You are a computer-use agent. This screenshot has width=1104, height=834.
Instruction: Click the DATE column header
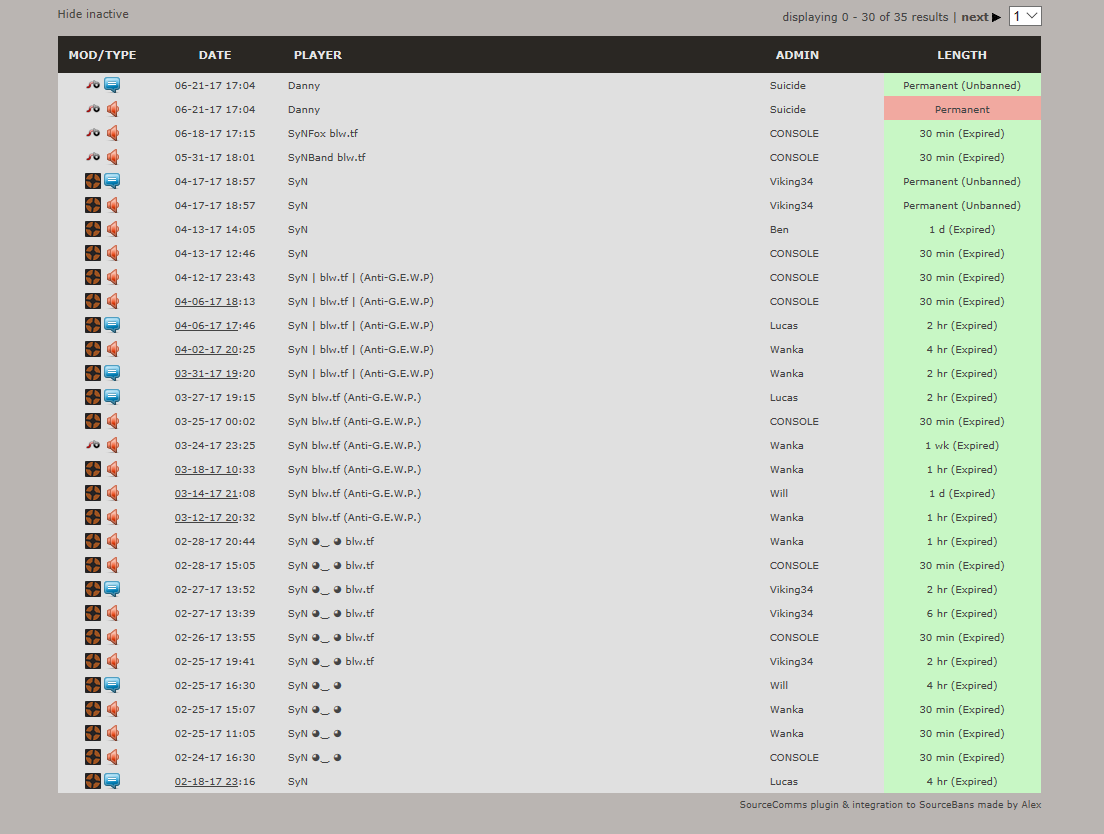point(215,55)
